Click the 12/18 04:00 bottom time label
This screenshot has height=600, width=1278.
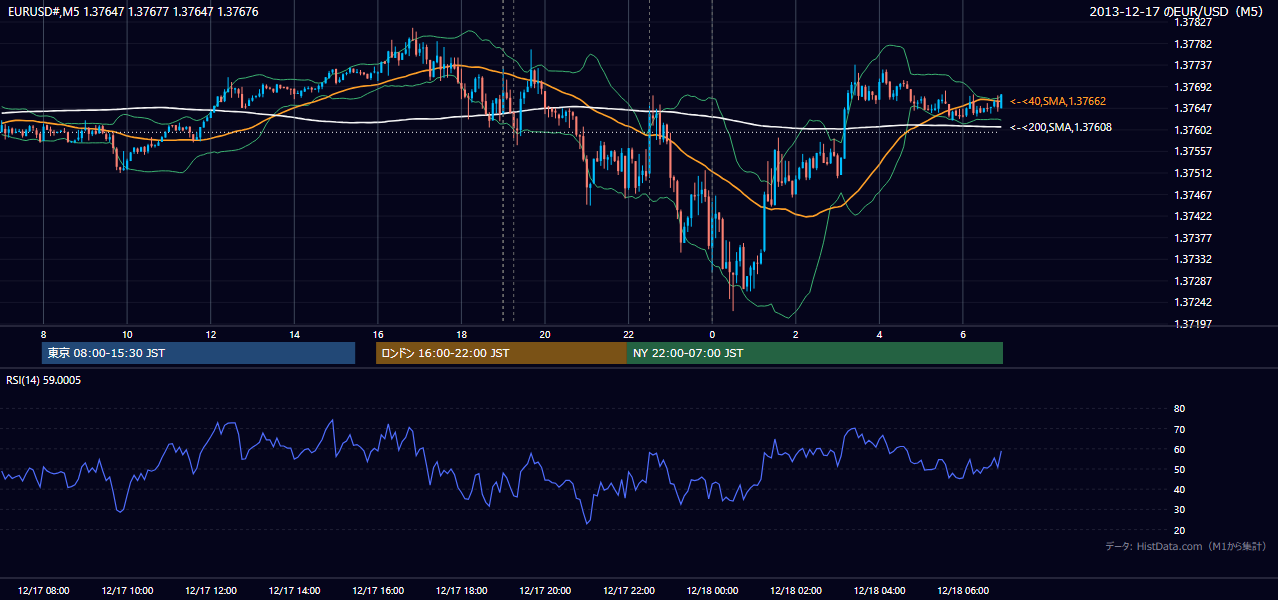[x=879, y=591]
